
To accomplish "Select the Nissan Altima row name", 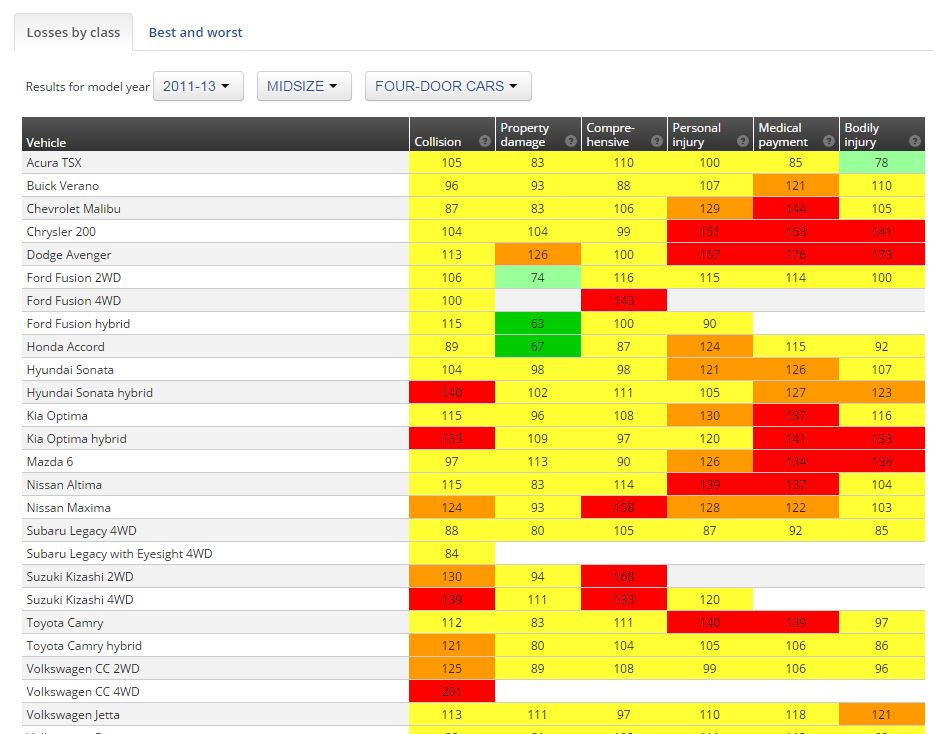I will tap(64, 484).
